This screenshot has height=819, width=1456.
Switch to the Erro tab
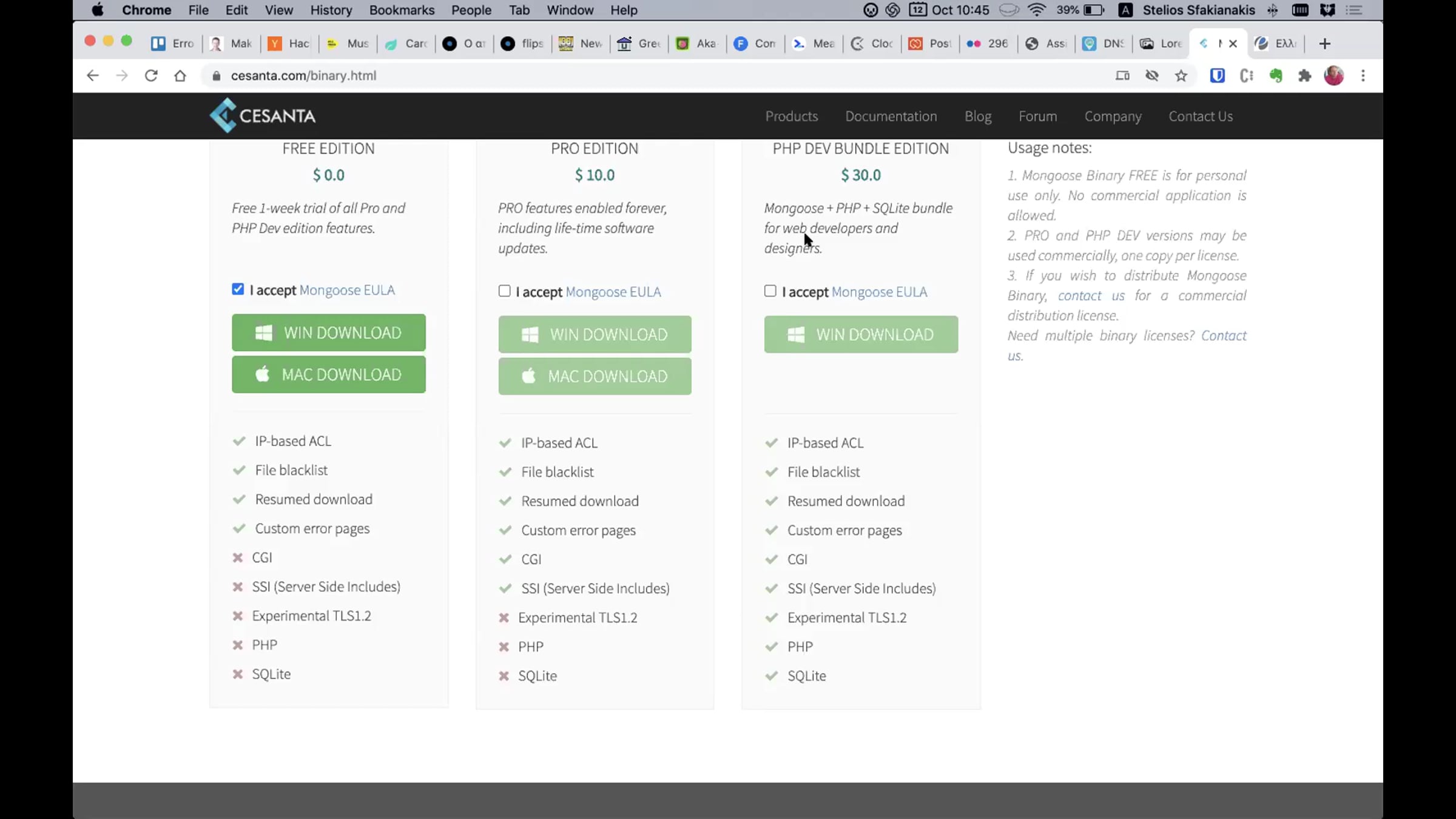pos(173,44)
